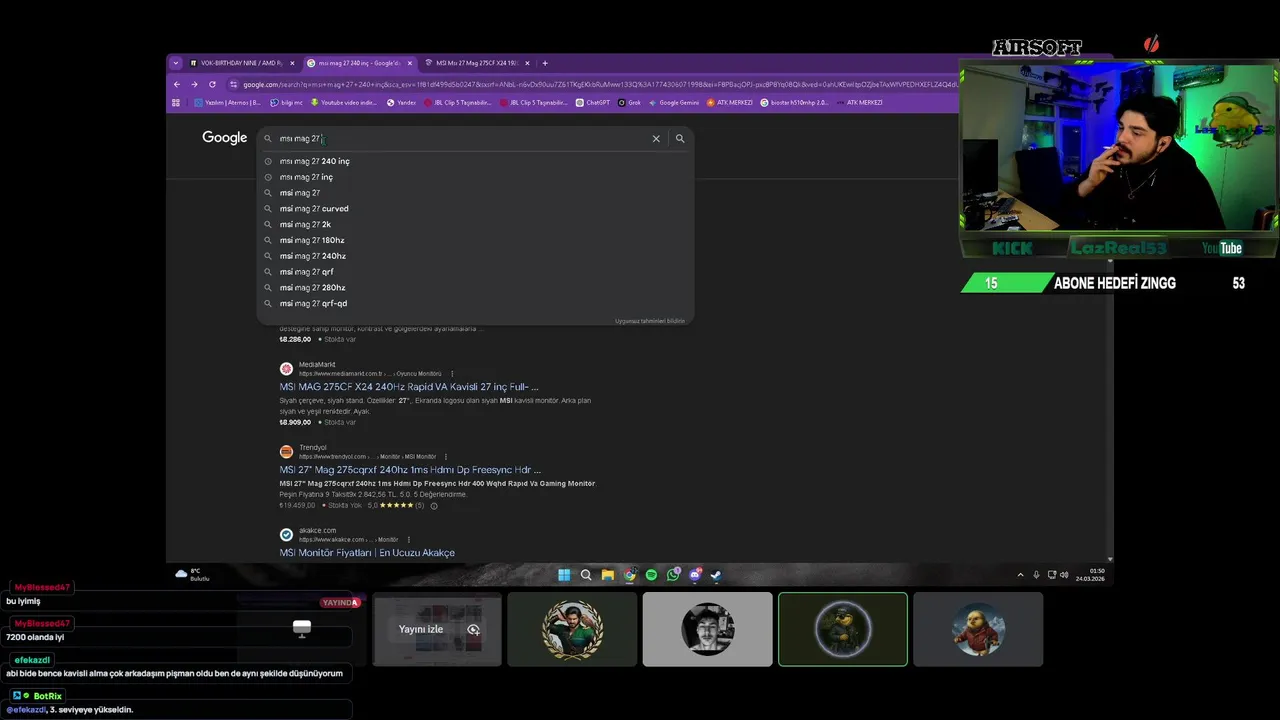Open the Yazılım | Aternos bookmark

(227, 102)
